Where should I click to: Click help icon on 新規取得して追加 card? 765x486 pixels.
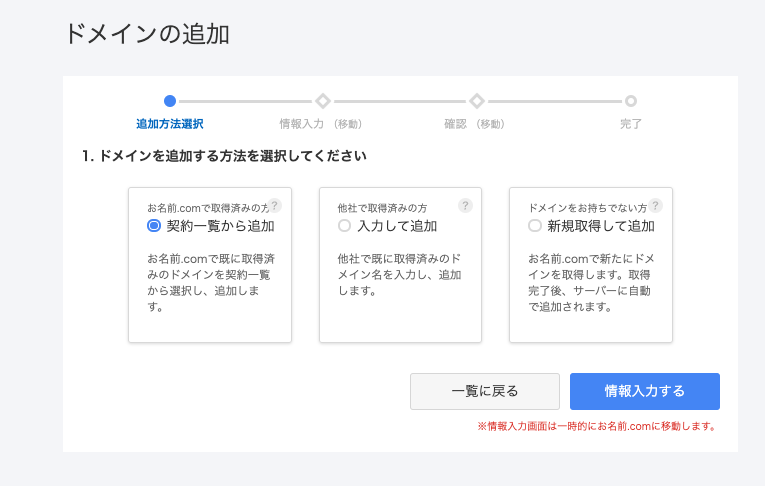click(x=655, y=205)
